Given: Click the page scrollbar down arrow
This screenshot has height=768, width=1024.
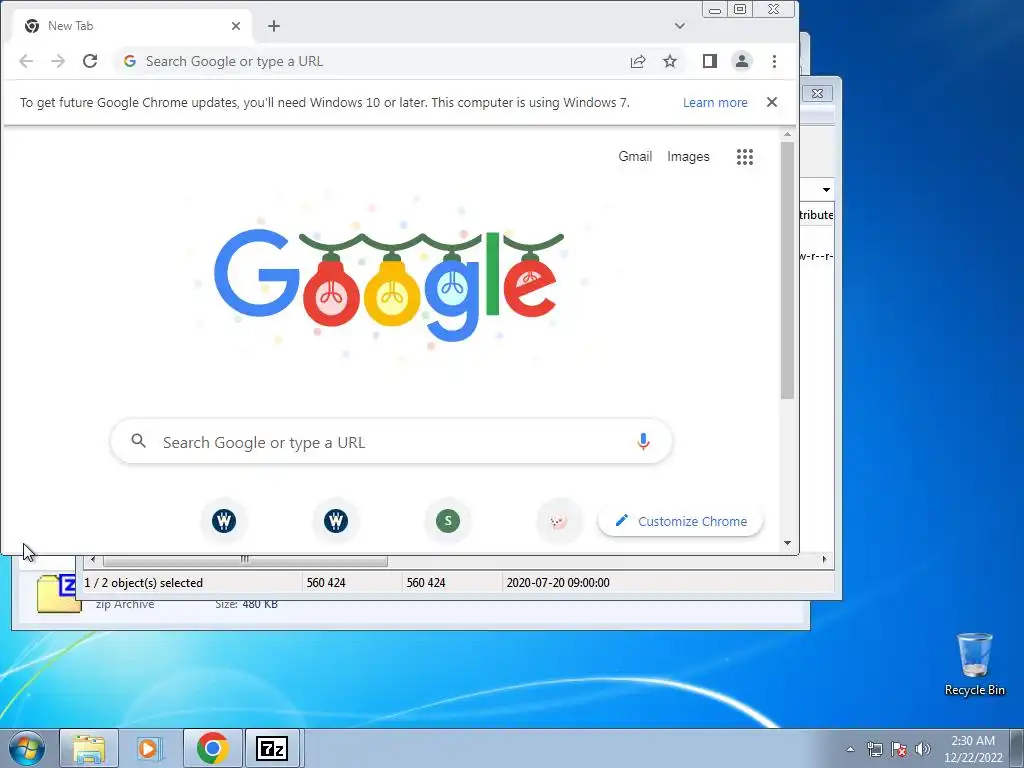Looking at the screenshot, I should (x=787, y=543).
